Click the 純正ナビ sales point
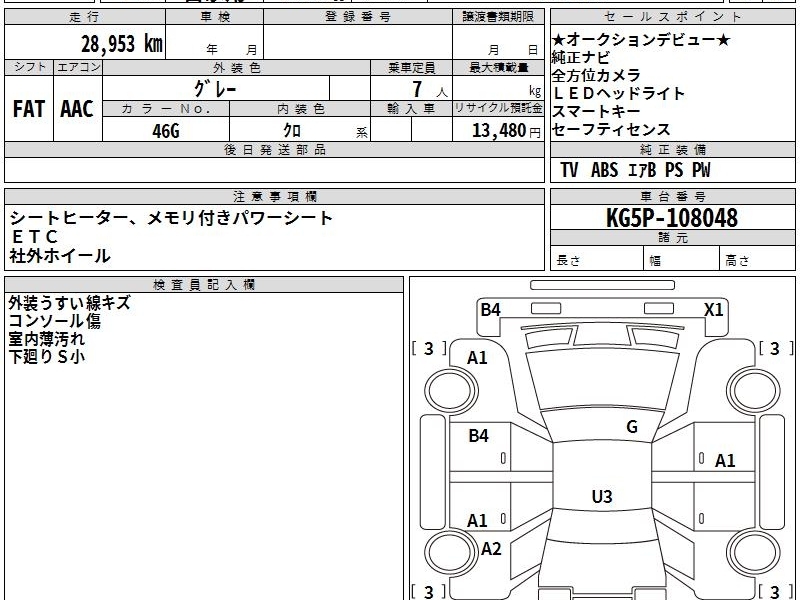This screenshot has width=800, height=600. click(581, 57)
